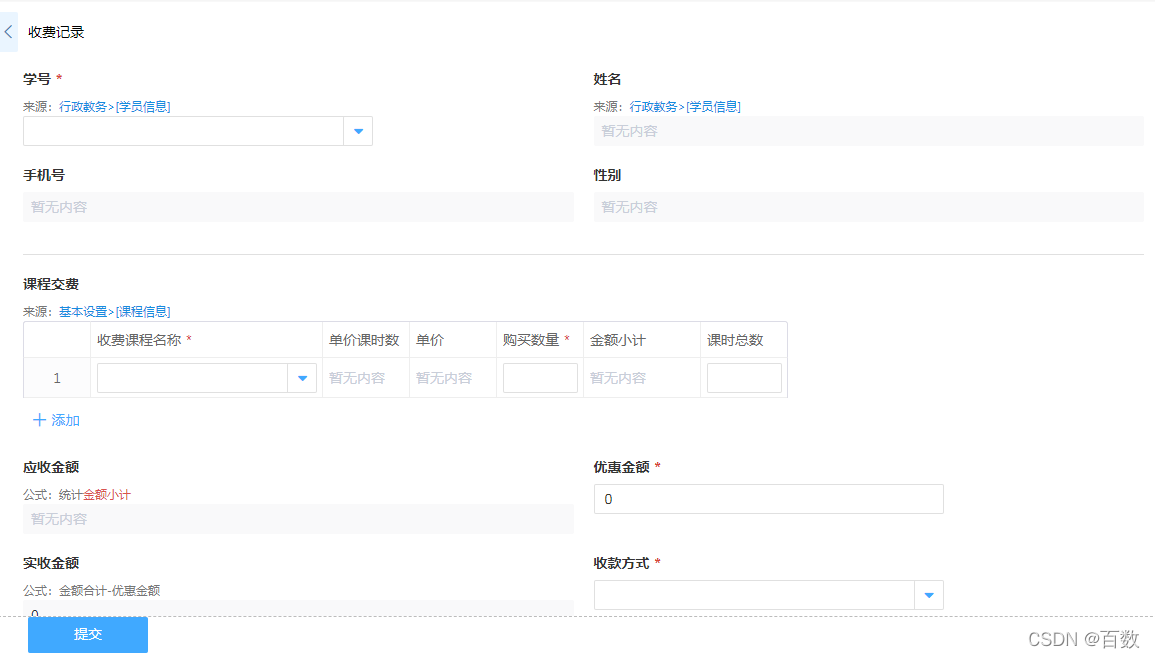Click the 金额合计-优惠金额 formula text
Screen dimensions: 1155x658
pos(110,590)
